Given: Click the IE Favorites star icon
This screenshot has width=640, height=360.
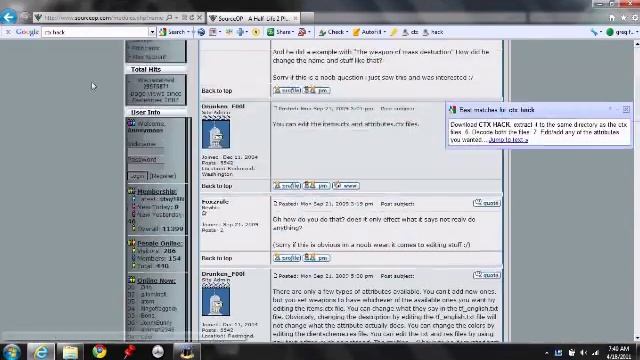Looking at the screenshot, I should 624,18.
